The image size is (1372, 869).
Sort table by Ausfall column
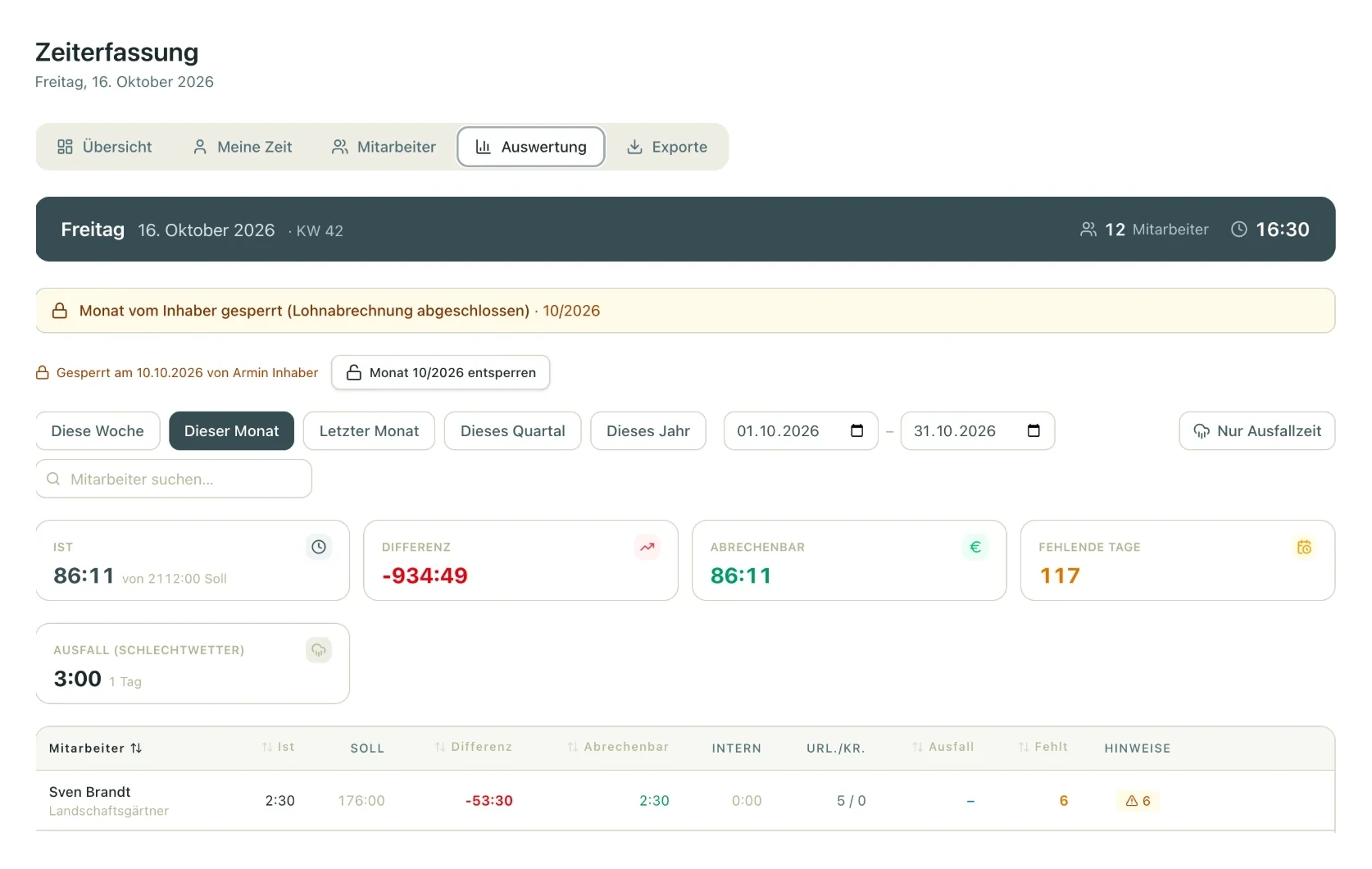click(x=943, y=747)
